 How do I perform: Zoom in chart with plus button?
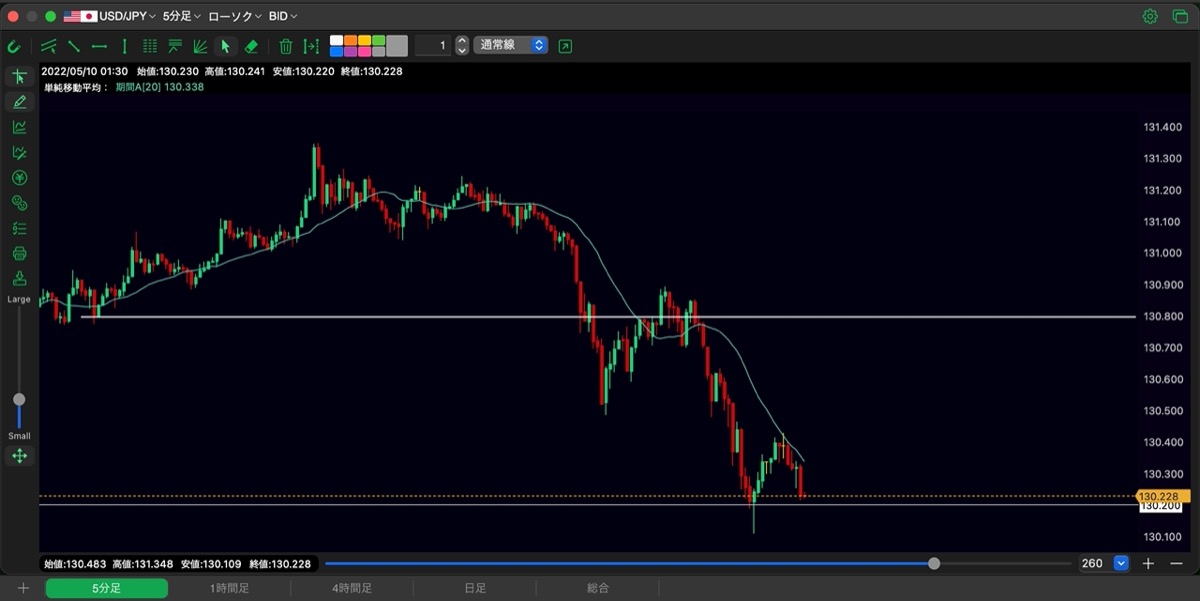coord(1149,564)
